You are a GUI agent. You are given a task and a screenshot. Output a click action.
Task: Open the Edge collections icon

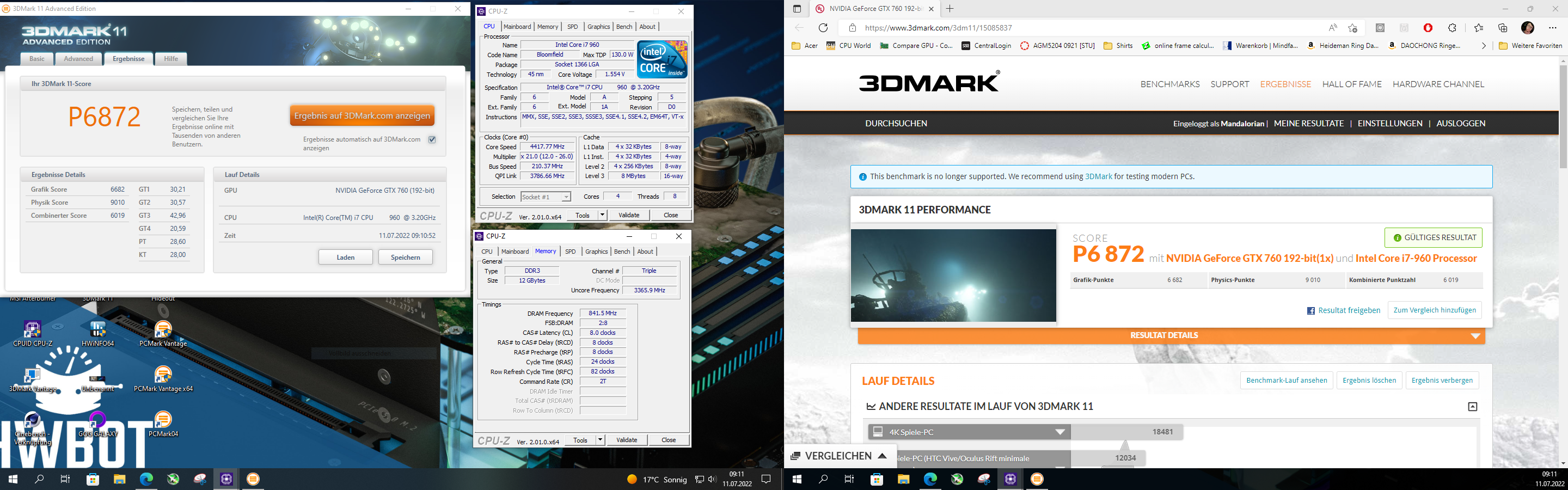(x=1503, y=27)
